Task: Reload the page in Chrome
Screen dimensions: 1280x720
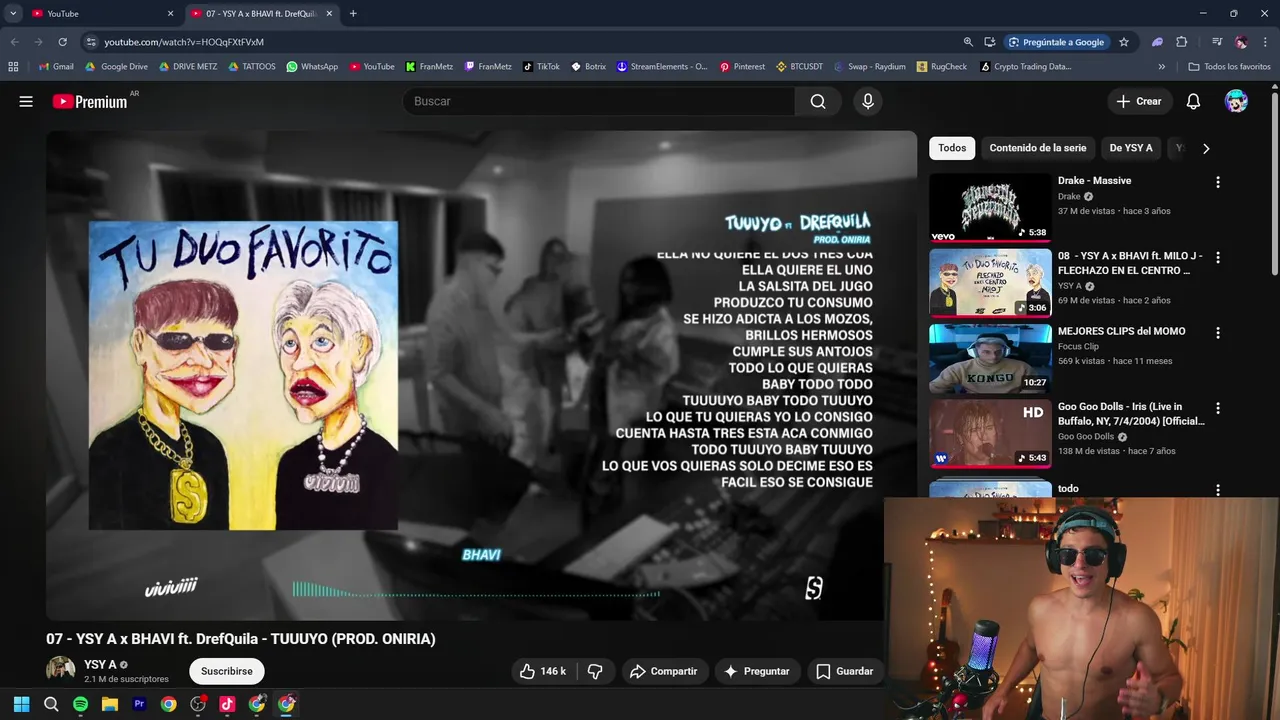Action: (62, 42)
